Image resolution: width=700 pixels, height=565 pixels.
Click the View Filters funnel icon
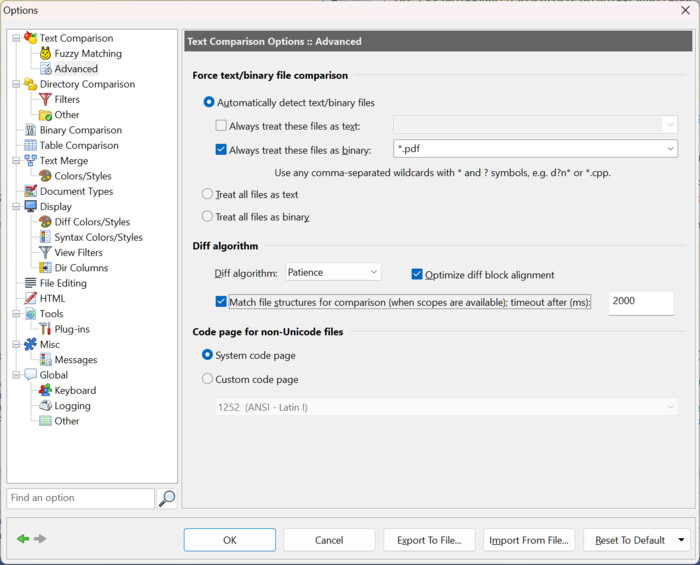click(45, 252)
